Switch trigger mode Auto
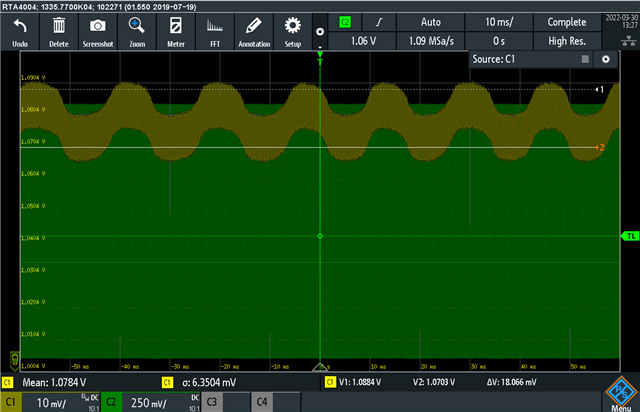Image resolution: width=640 pixels, height=412 pixels. (431, 22)
